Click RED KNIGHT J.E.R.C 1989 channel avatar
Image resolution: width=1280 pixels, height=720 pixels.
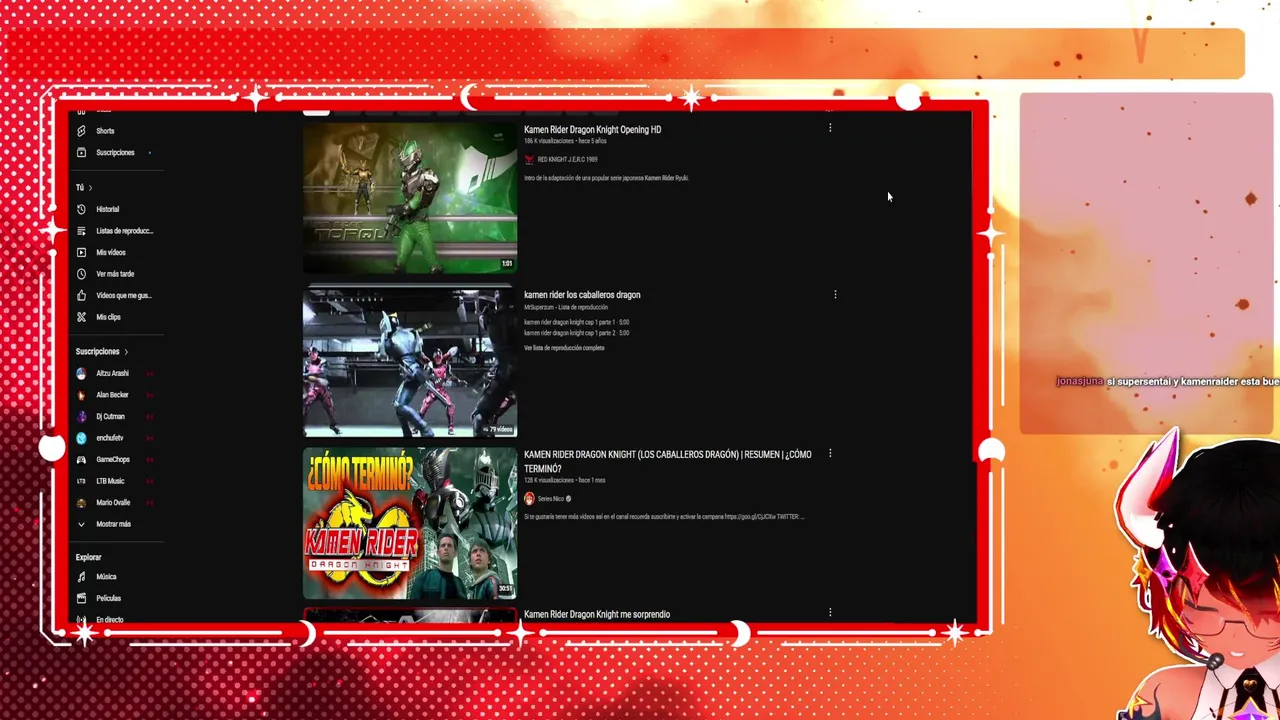[529, 159]
